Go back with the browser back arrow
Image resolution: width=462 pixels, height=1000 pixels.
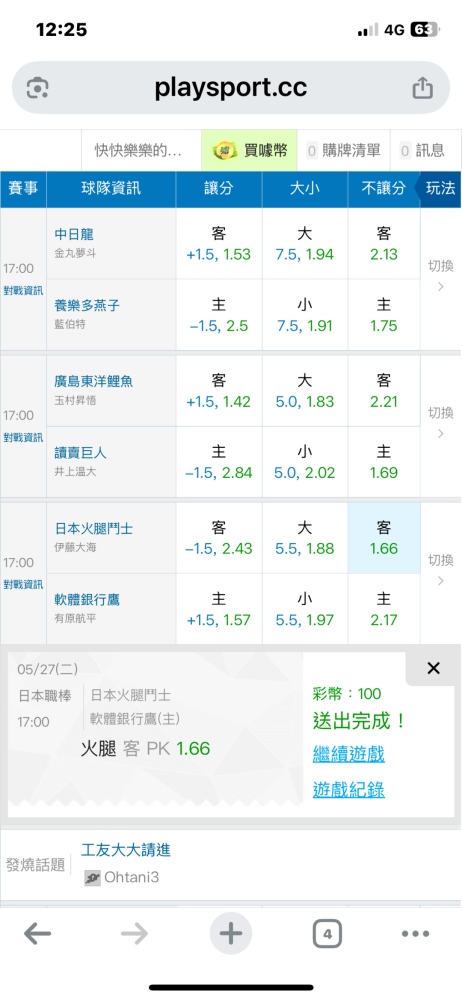[38, 934]
